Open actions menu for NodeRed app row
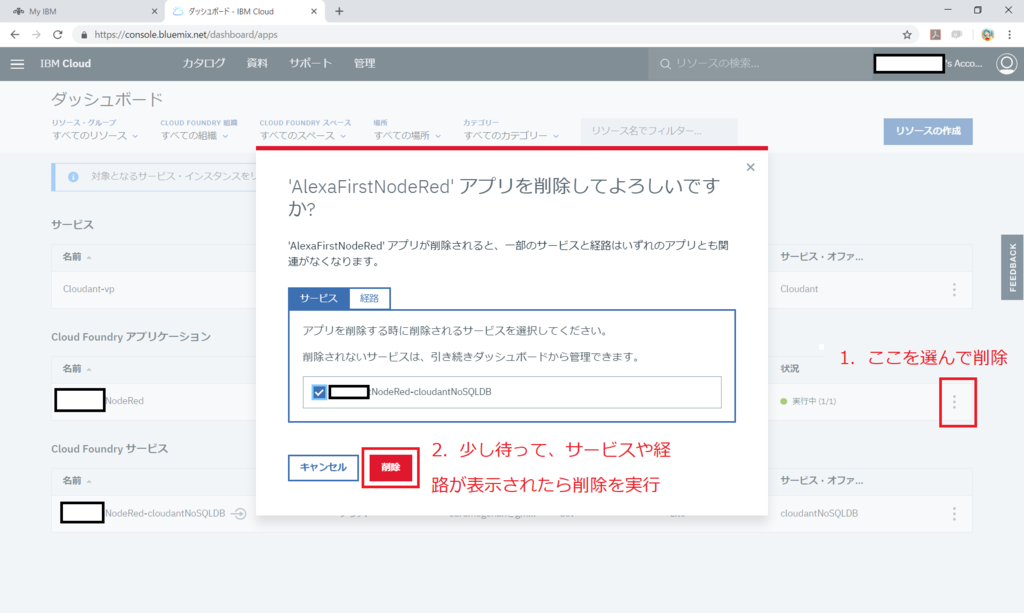1024x613 pixels. click(954, 401)
